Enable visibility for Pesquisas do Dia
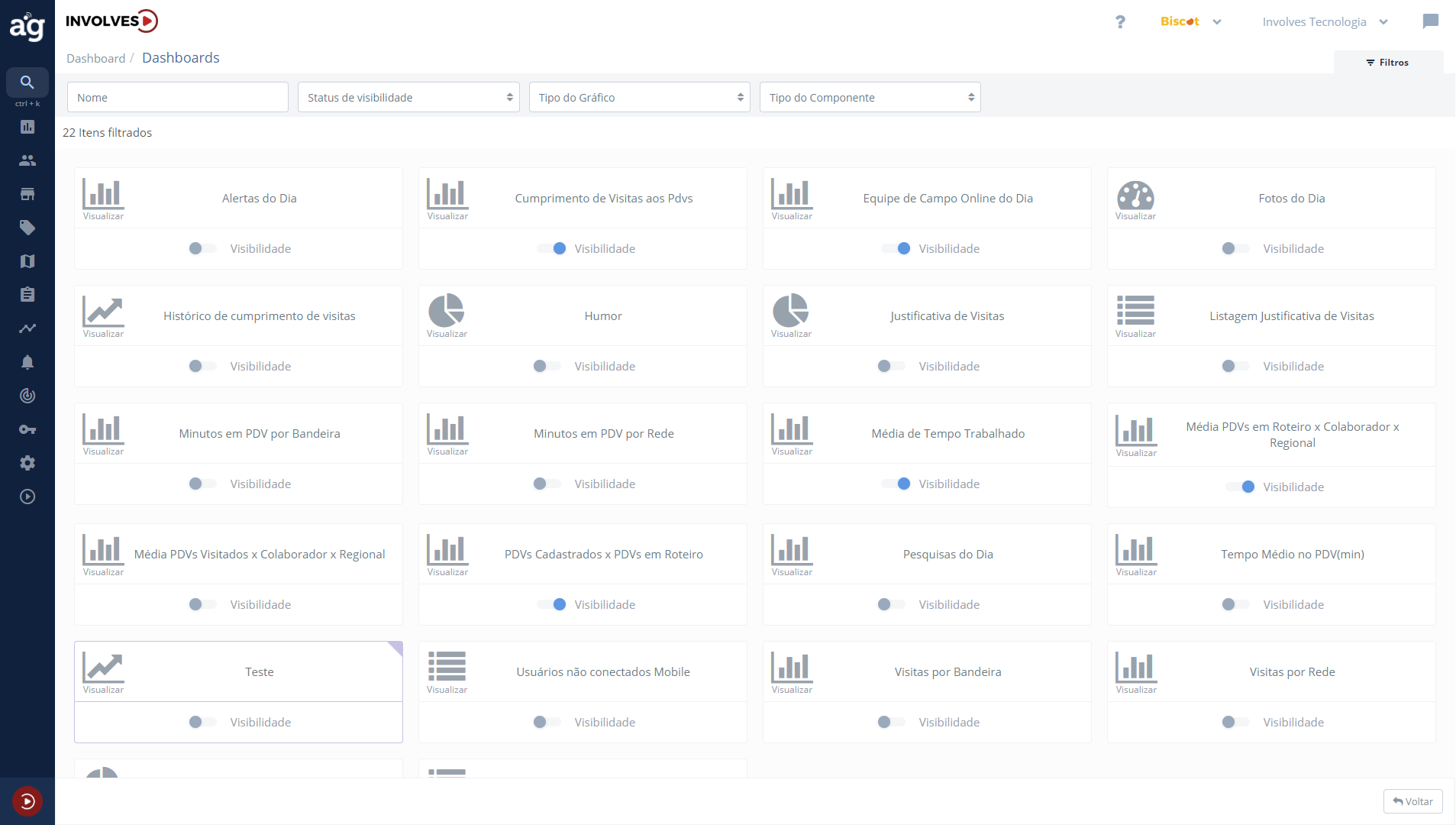 click(891, 605)
